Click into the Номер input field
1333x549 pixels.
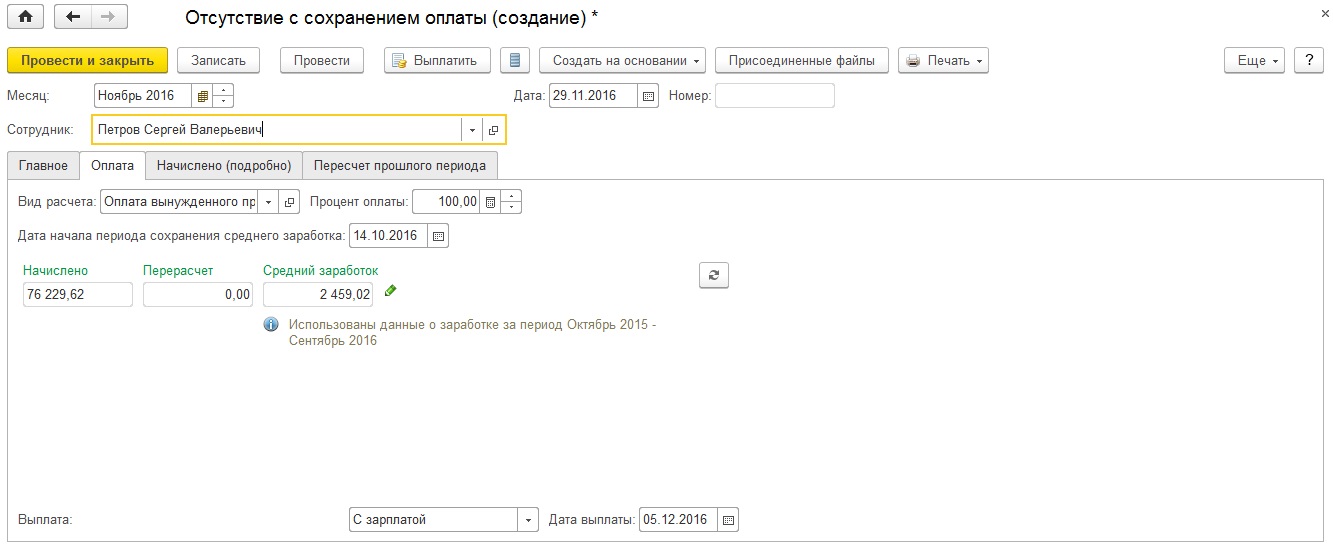[x=775, y=96]
